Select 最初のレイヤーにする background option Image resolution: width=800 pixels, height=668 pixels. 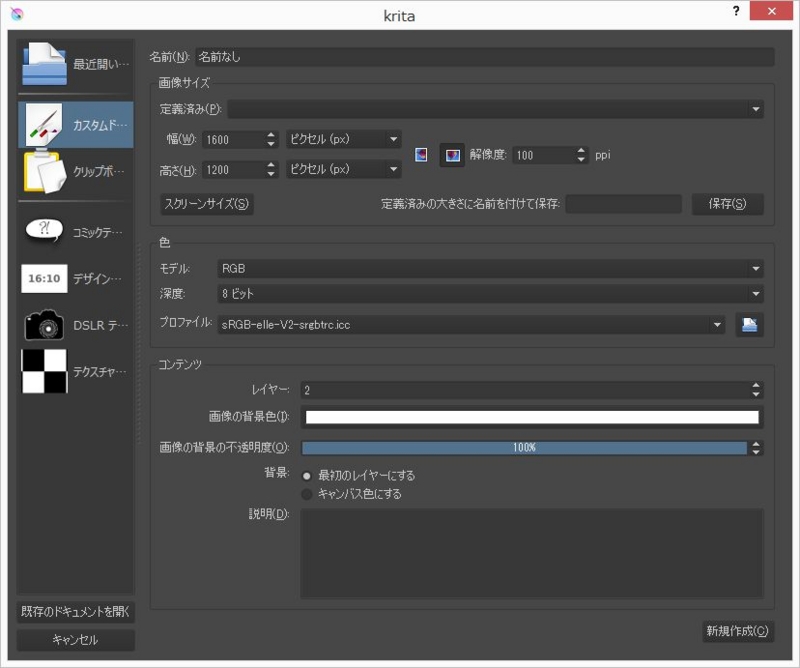click(x=307, y=476)
